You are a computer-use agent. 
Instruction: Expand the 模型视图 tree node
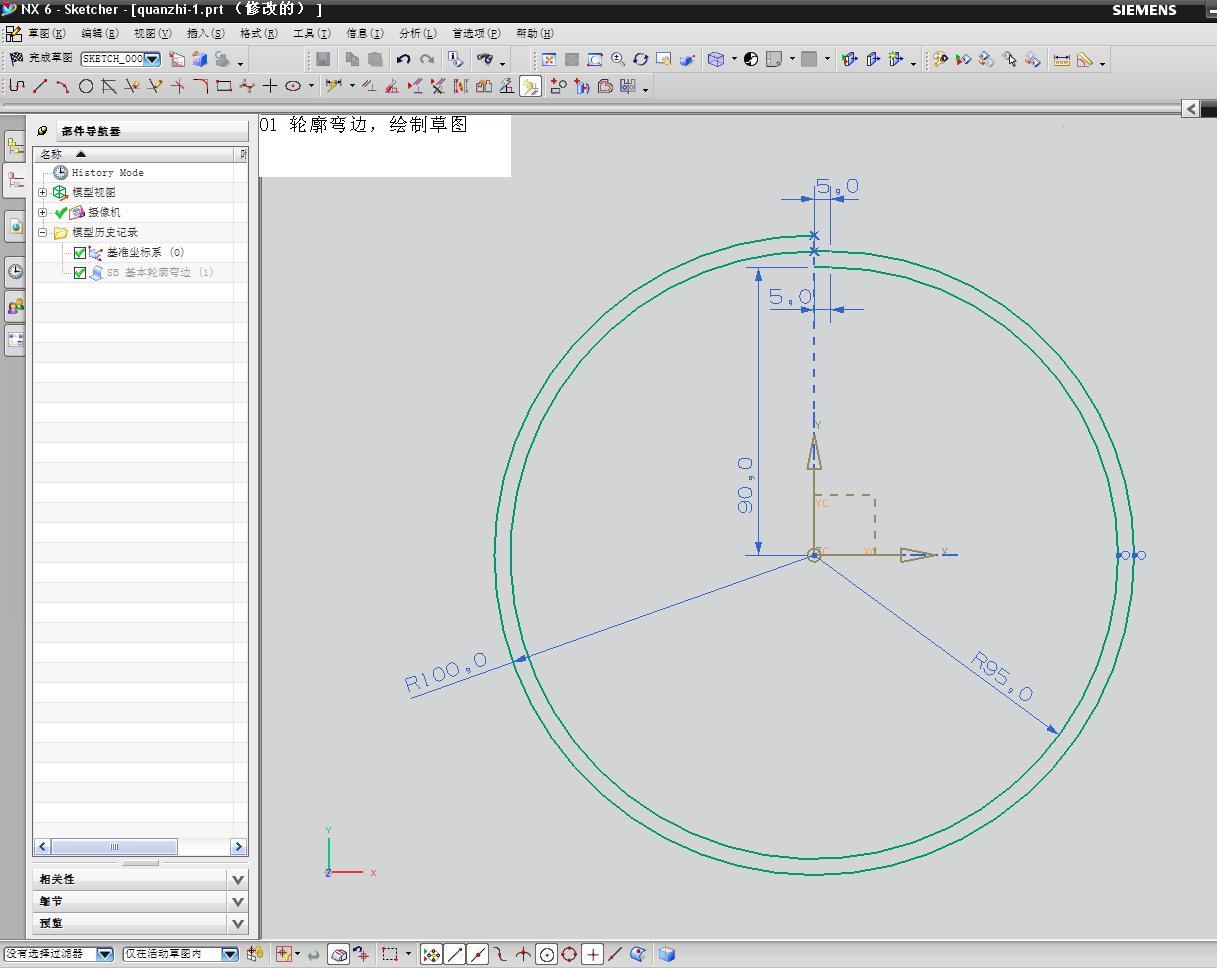pyautogui.click(x=43, y=192)
